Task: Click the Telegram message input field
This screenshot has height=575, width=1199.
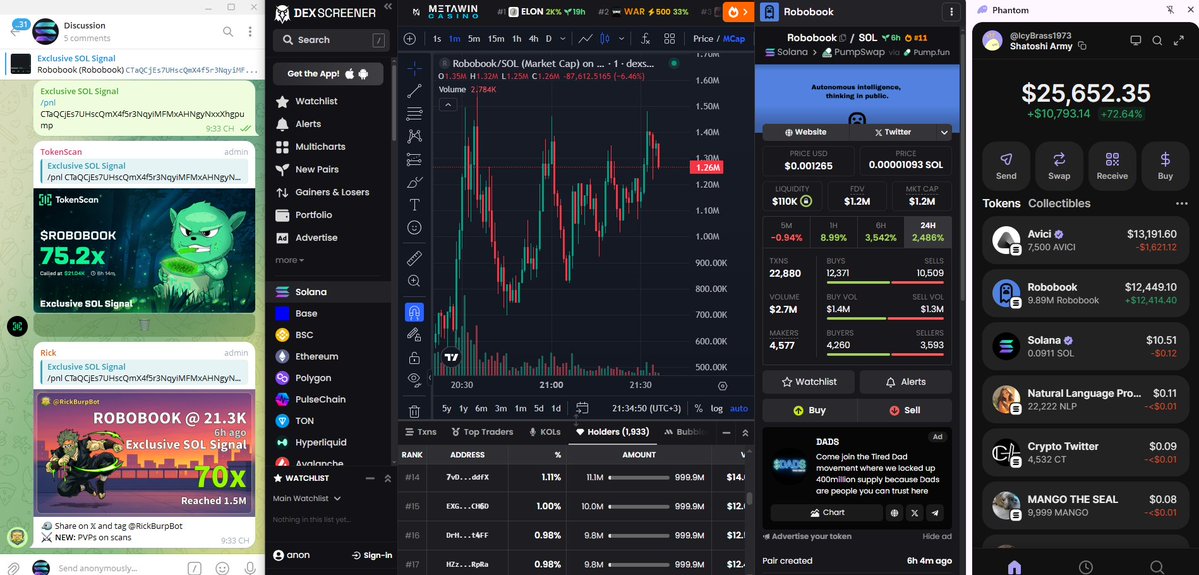Action: (x=119, y=568)
